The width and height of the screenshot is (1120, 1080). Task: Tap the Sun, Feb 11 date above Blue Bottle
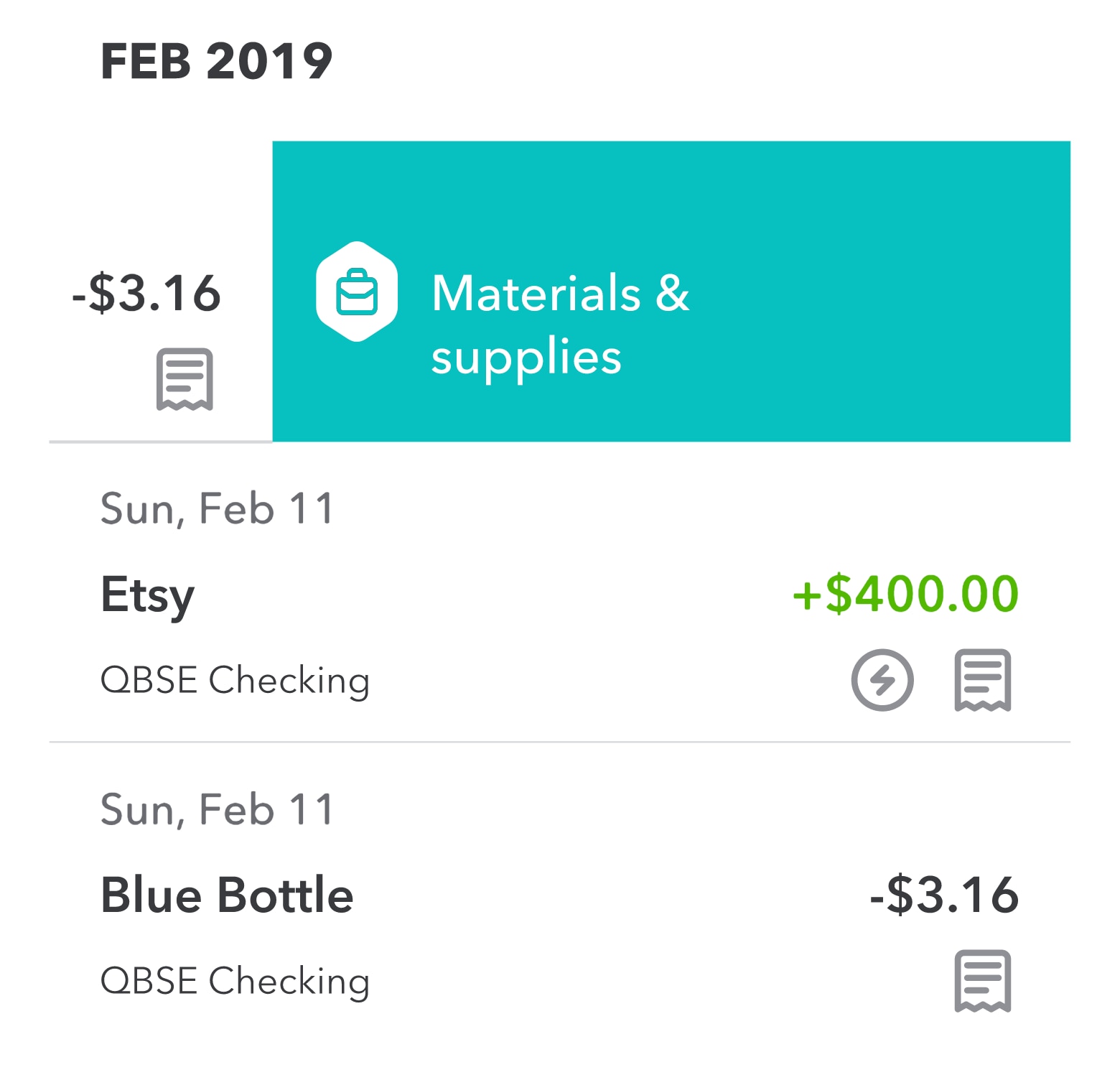coord(216,810)
